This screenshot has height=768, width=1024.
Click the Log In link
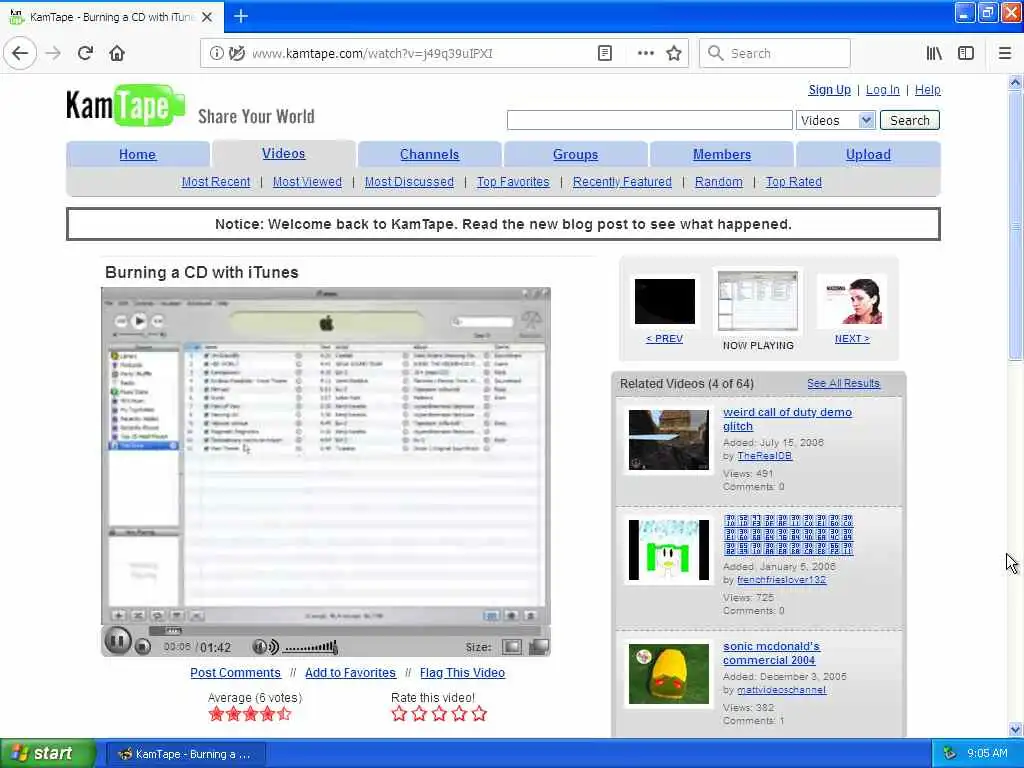click(882, 89)
